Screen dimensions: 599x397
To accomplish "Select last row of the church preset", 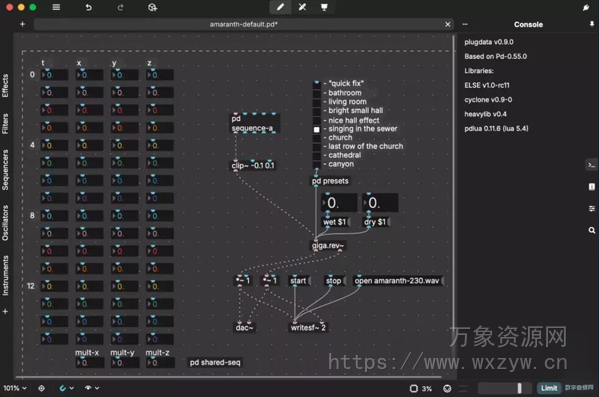I will (x=317, y=147).
